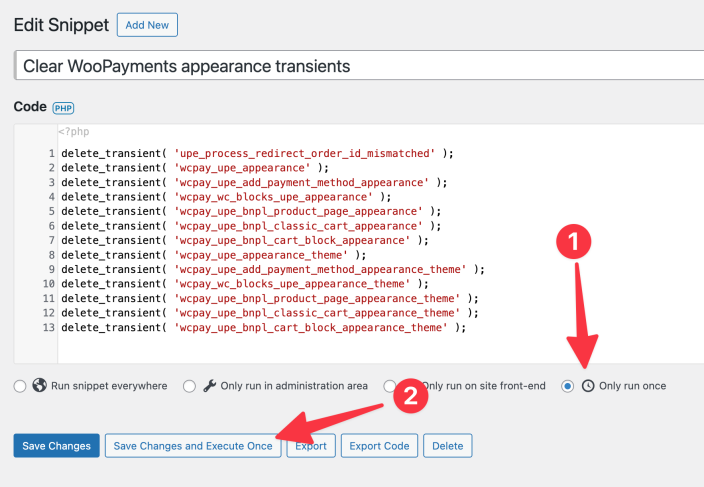The image size is (704, 487).
Task: Delete this snippet with Delete button
Action: pyautogui.click(x=447, y=446)
